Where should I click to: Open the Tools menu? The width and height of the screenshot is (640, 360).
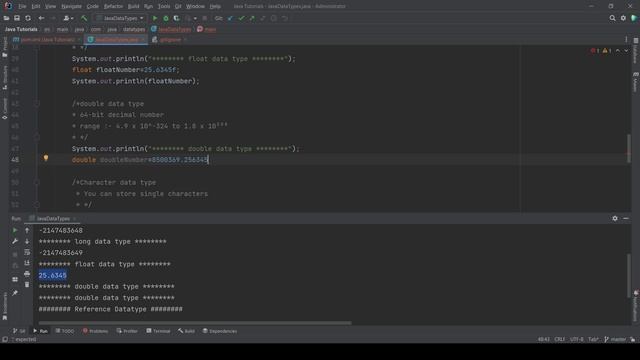[164, 7]
